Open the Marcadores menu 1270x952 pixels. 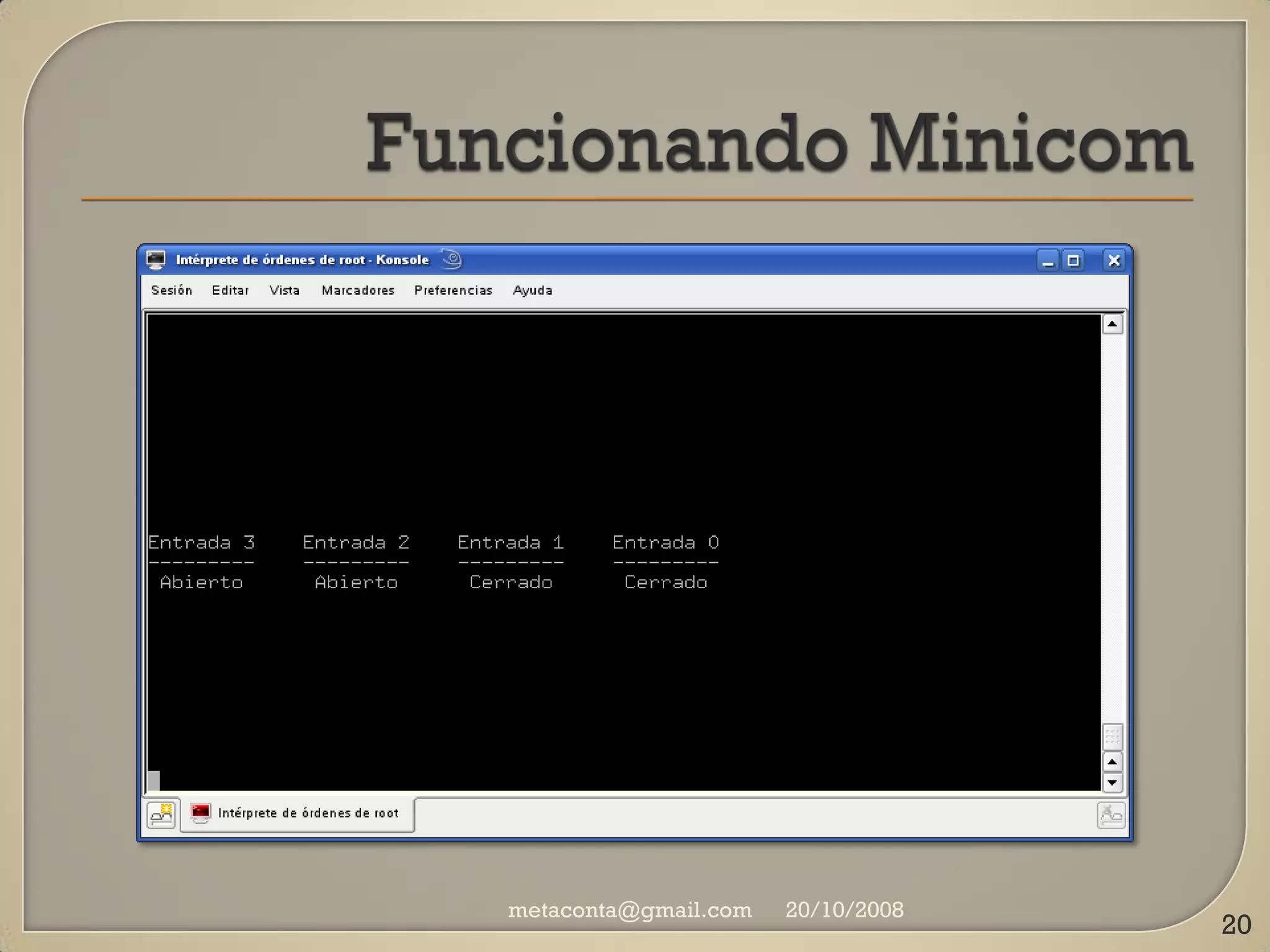click(x=358, y=290)
